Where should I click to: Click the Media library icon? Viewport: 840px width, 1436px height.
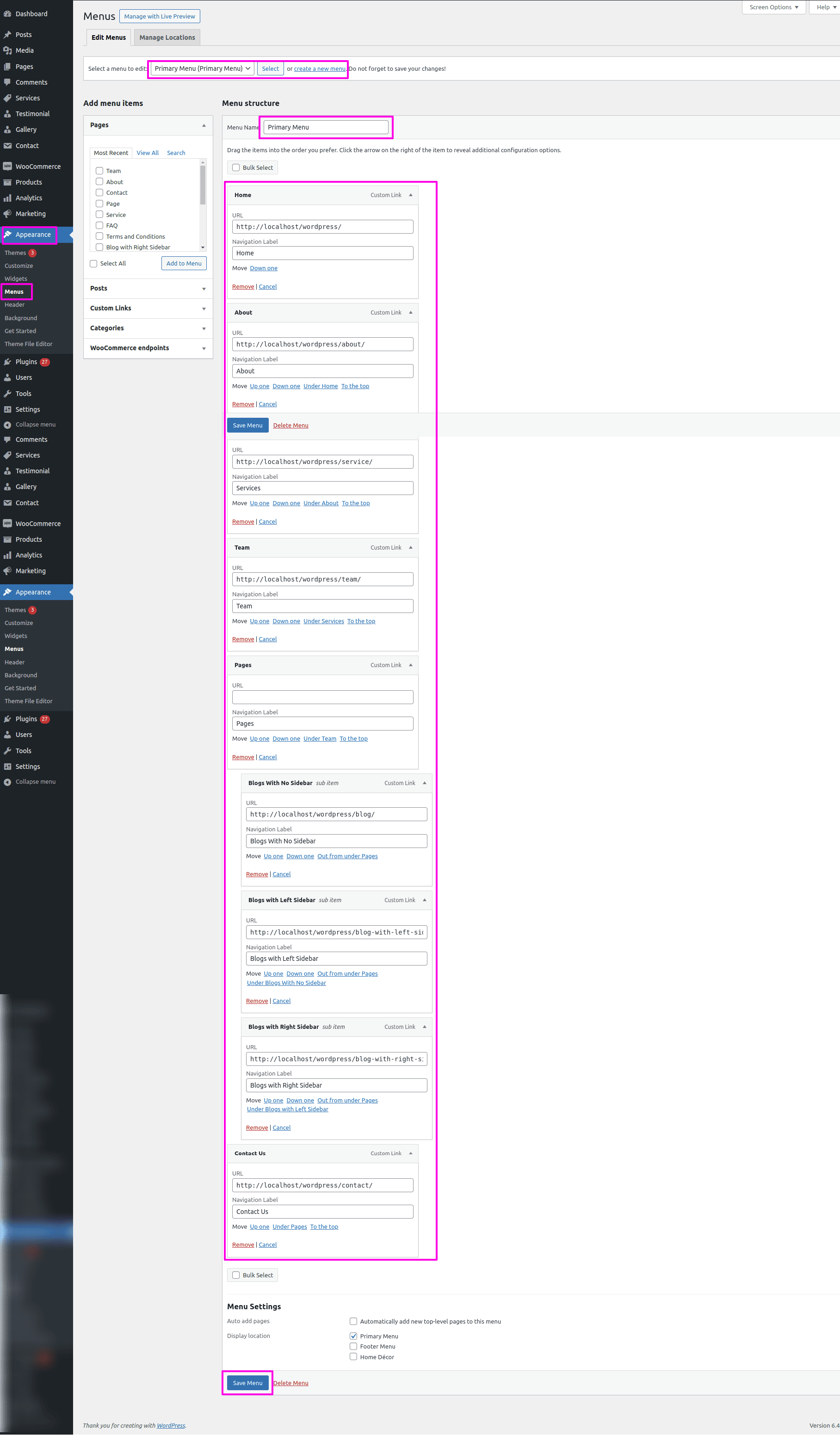[7, 51]
